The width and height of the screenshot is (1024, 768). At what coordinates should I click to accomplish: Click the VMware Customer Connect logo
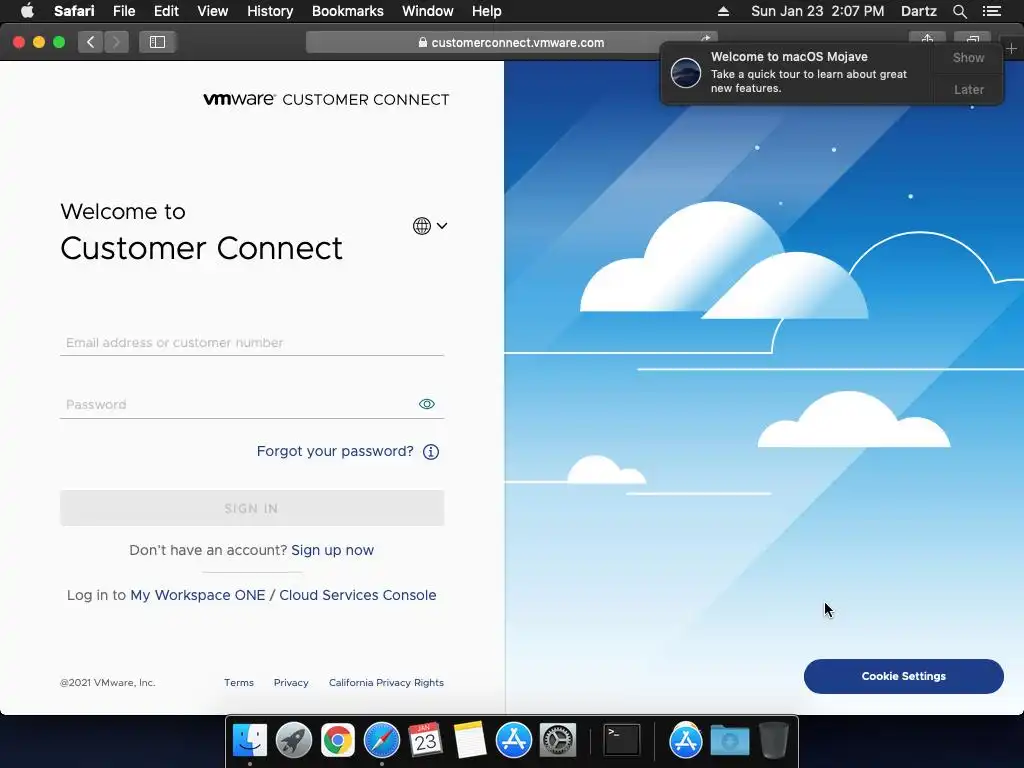tap(327, 99)
